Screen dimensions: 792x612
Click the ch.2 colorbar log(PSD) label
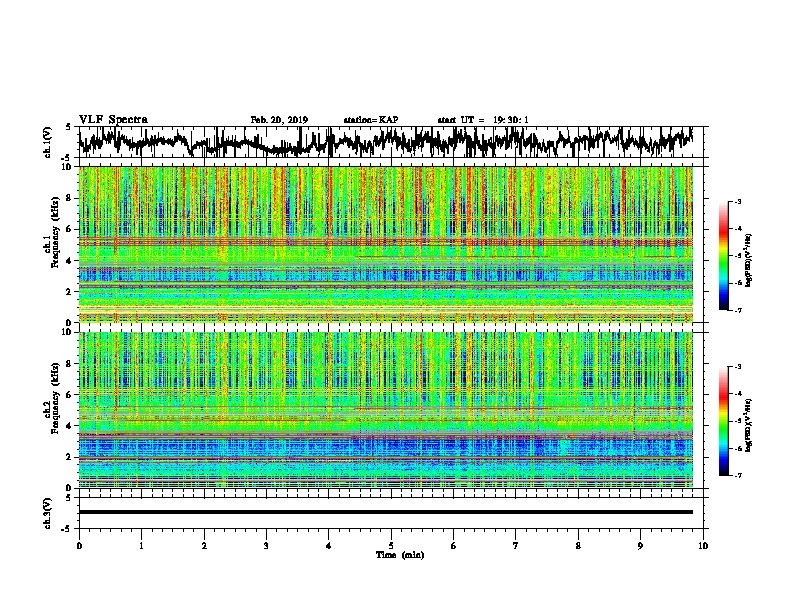coord(749,425)
